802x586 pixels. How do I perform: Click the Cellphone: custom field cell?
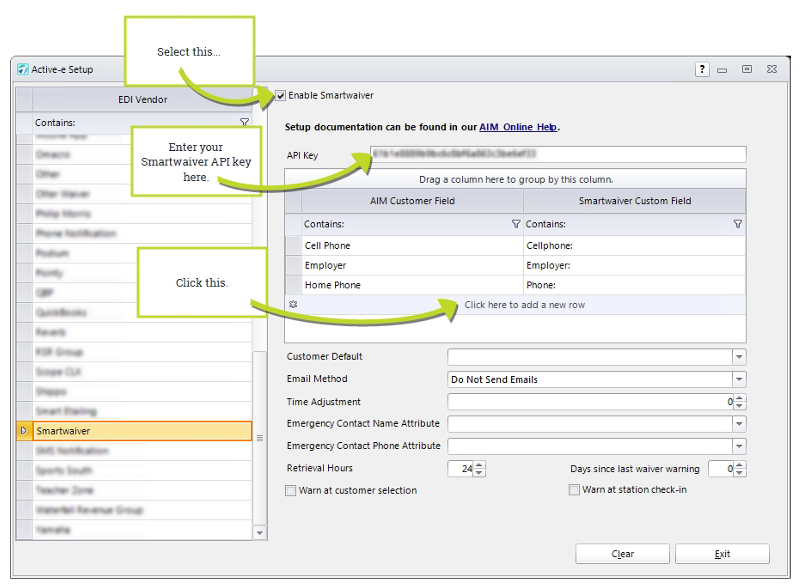click(635, 245)
